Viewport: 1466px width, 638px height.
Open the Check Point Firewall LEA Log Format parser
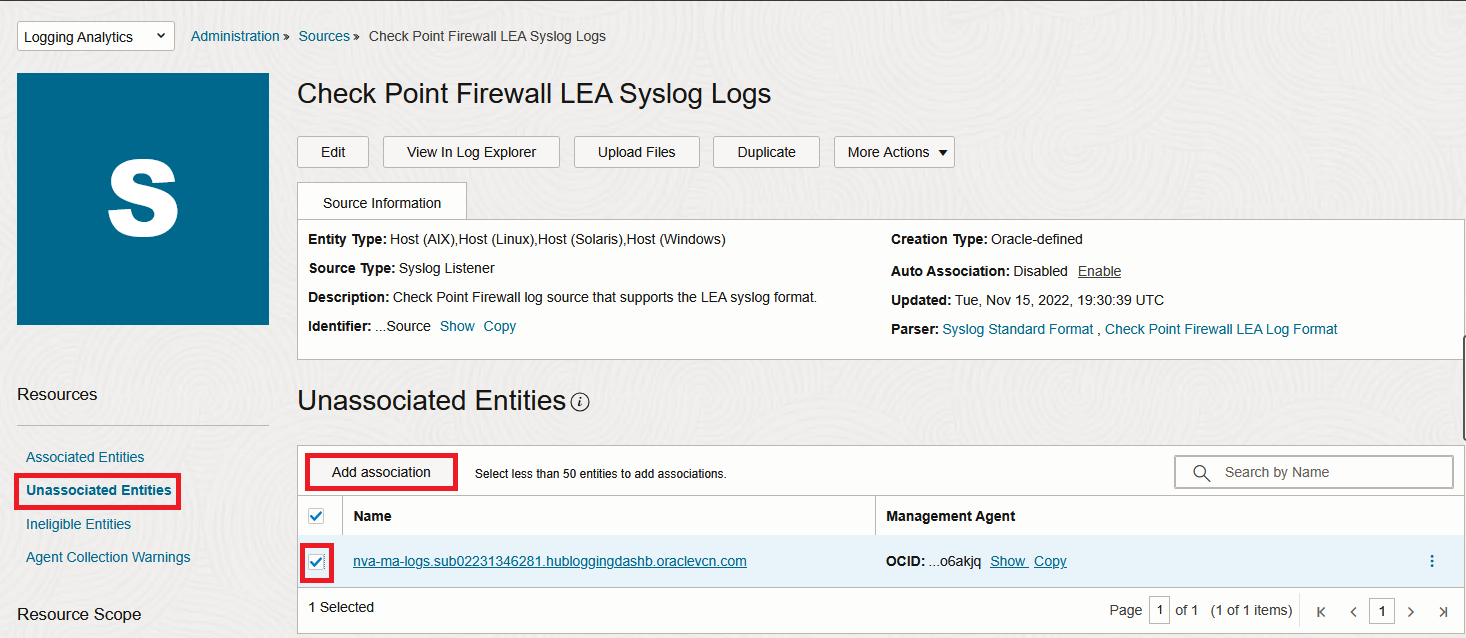1220,329
